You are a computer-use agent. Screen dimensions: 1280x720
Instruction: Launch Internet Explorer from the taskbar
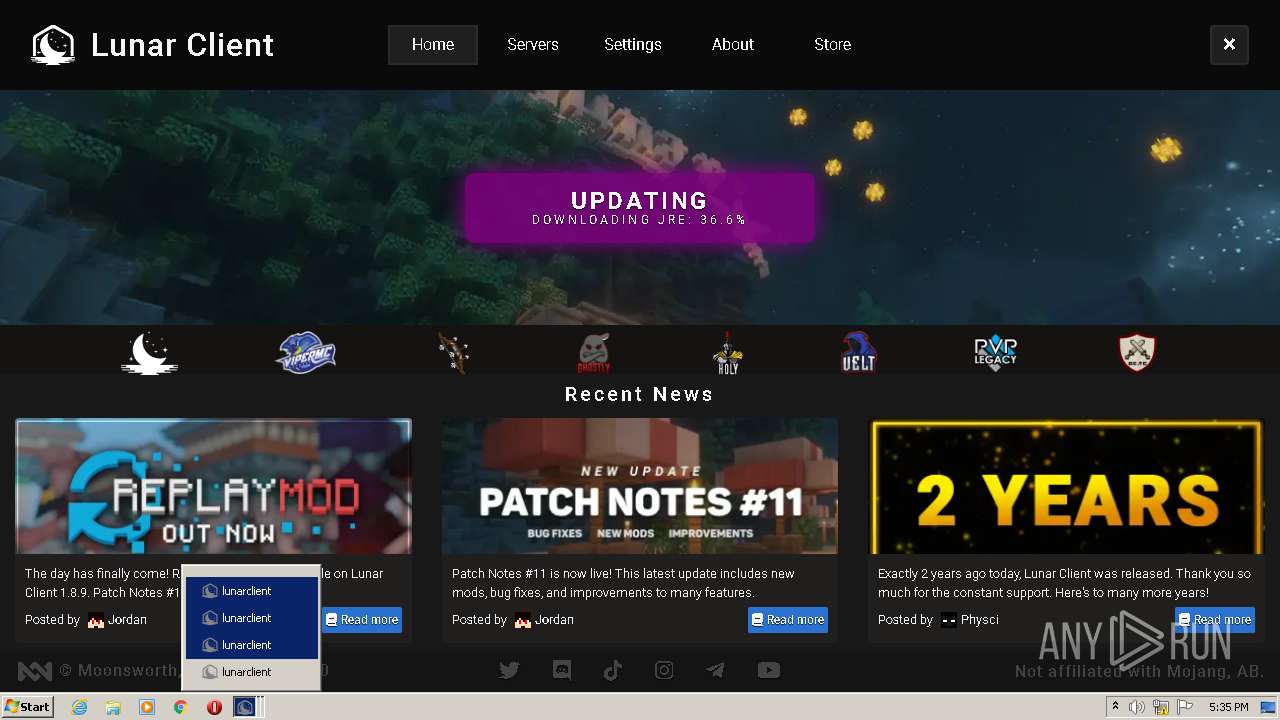(80, 707)
